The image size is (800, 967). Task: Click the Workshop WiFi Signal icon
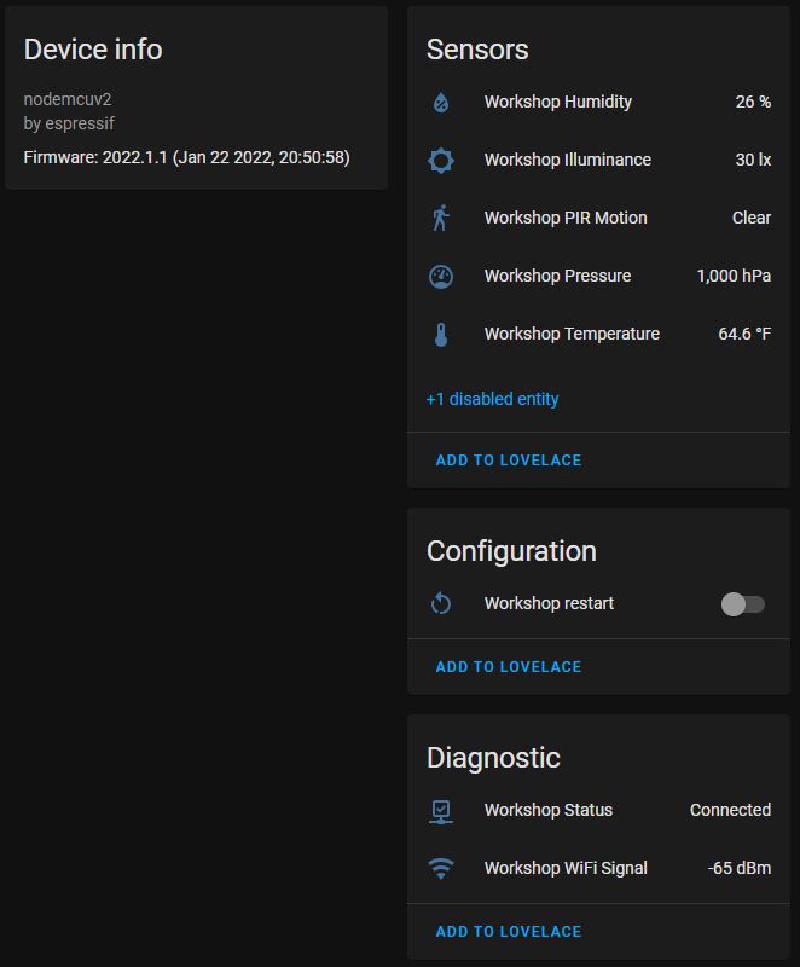pyautogui.click(x=441, y=869)
